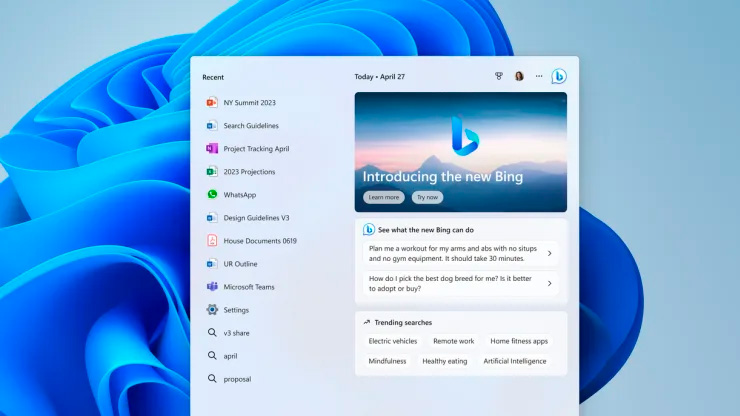Select the Electric vehicles trending search
This screenshot has width=740, height=416.
click(393, 341)
